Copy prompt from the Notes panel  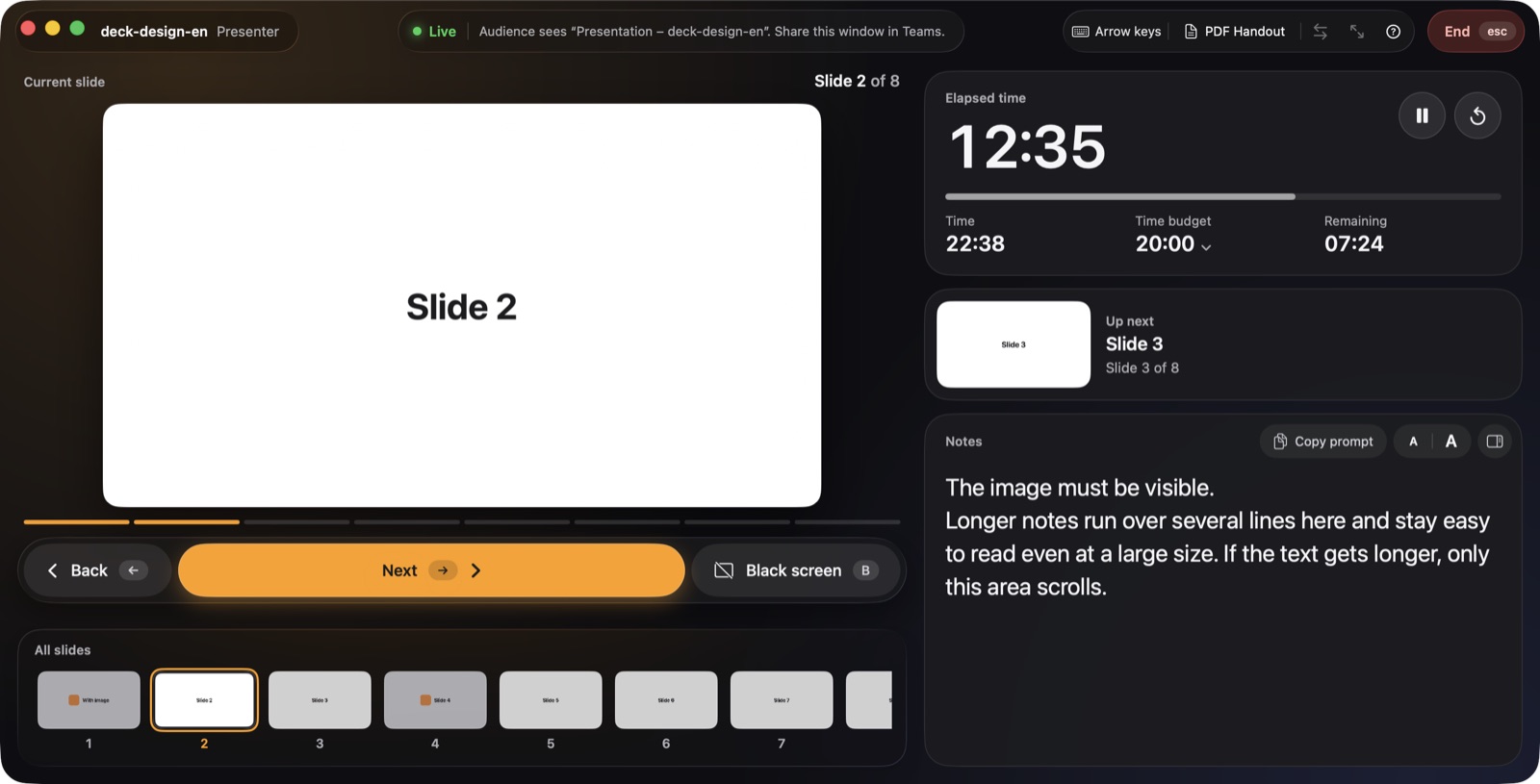(1323, 442)
